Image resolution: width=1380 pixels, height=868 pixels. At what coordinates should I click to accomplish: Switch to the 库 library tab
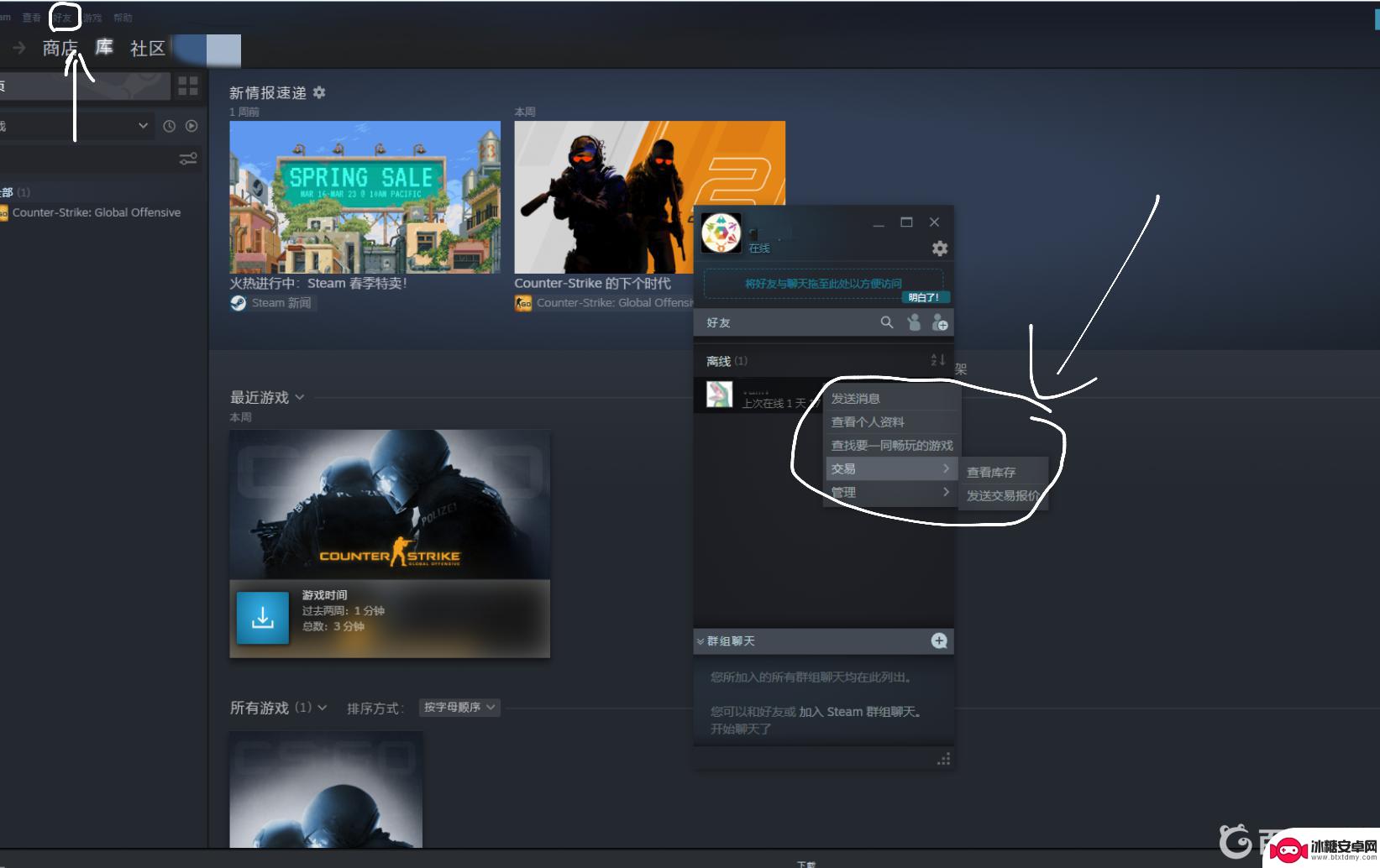[104, 47]
